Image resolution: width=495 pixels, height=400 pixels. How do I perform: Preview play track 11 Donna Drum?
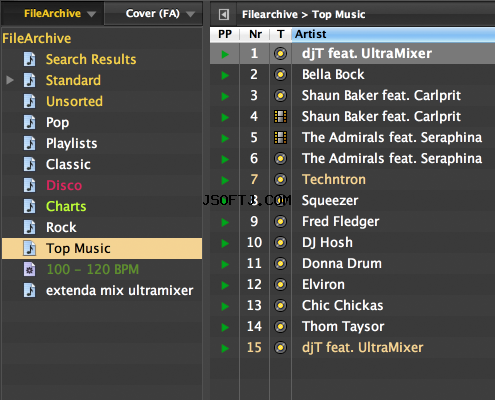point(225,264)
